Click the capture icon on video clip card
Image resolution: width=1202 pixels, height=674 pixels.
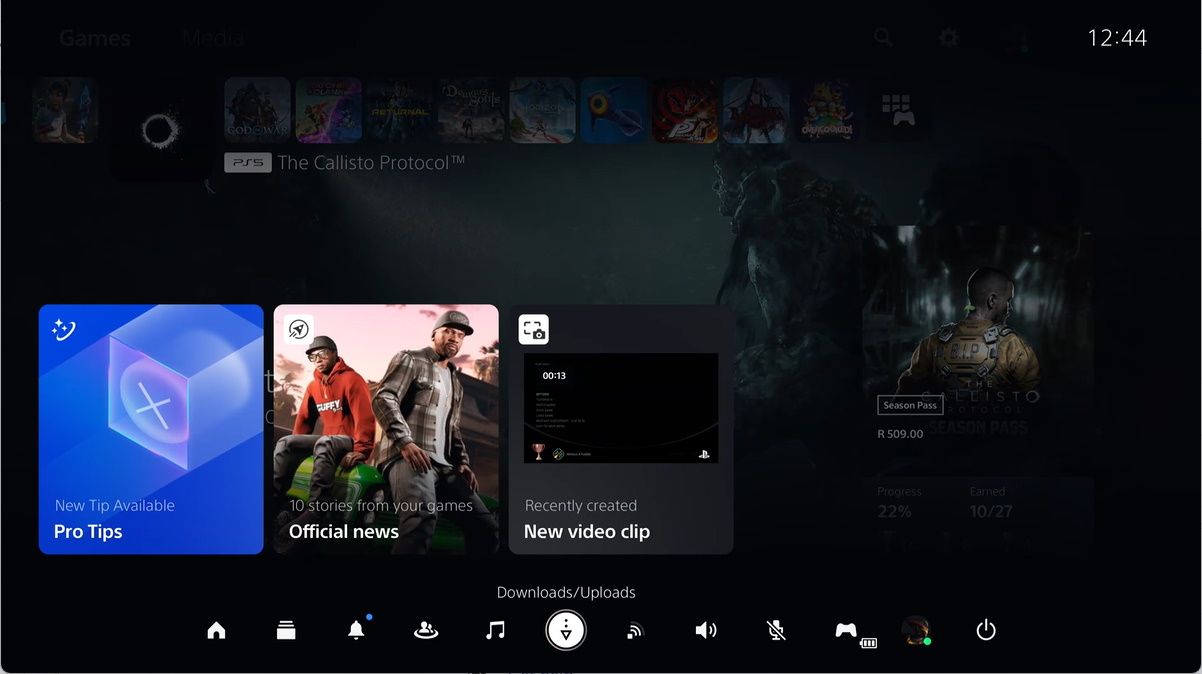pos(534,330)
